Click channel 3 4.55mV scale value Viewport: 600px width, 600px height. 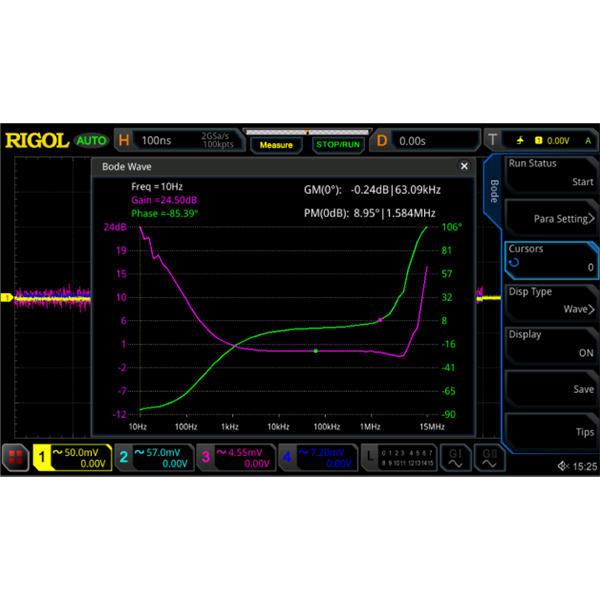(245, 452)
